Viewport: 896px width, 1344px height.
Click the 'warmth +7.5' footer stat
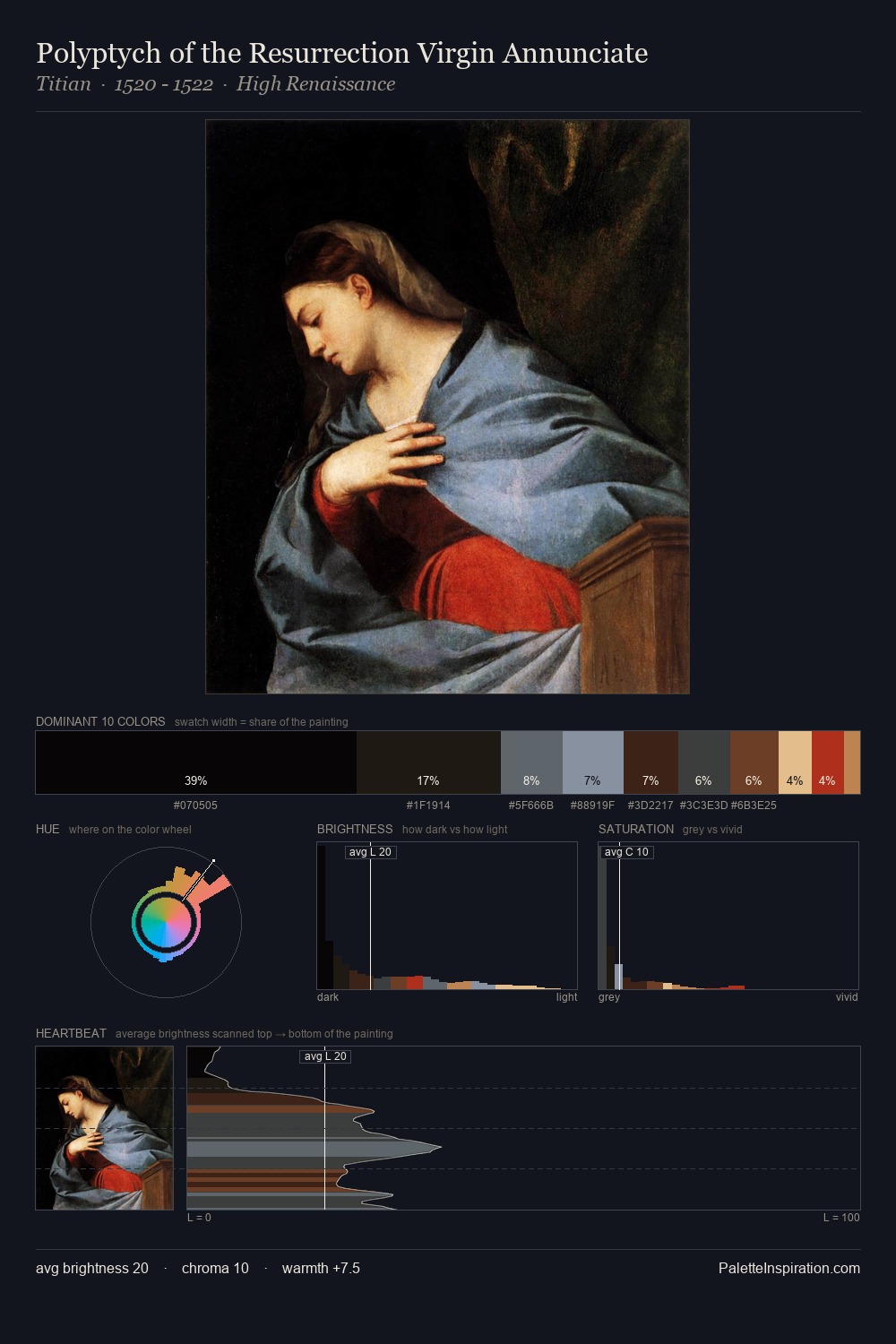321,1268
